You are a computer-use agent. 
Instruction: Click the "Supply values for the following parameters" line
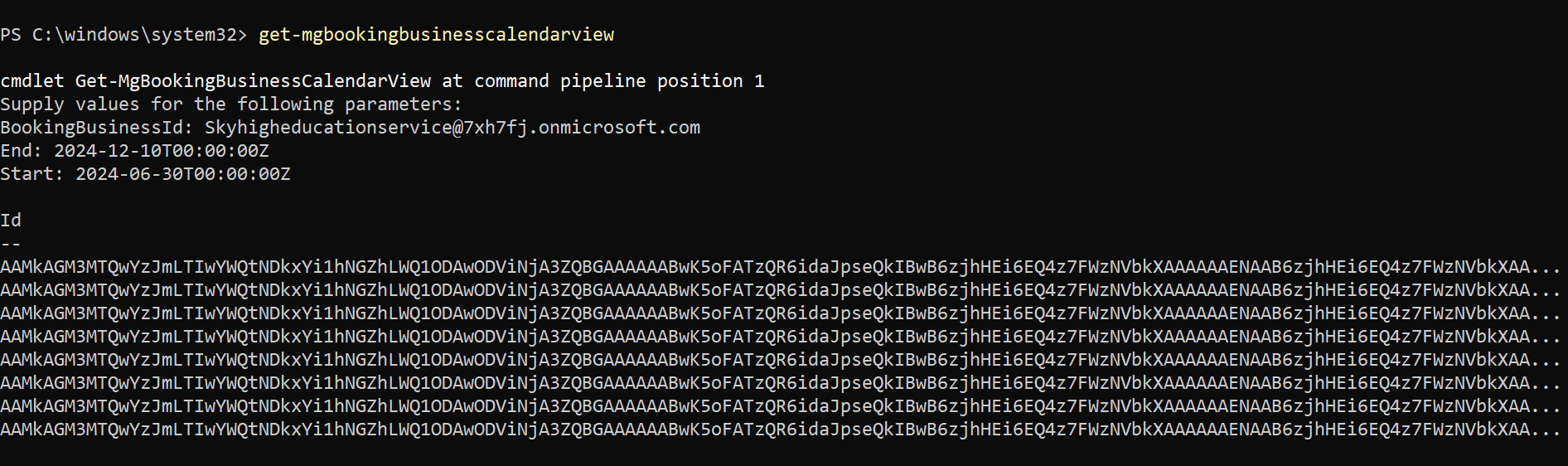pos(231,104)
